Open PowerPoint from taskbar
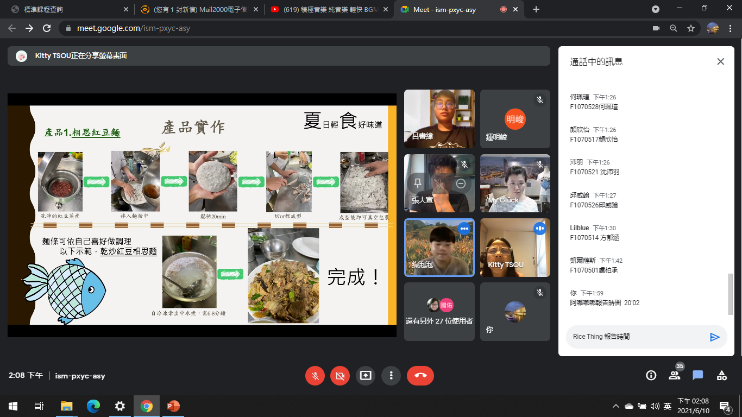Viewport: 742px width, 417px height. point(173,406)
